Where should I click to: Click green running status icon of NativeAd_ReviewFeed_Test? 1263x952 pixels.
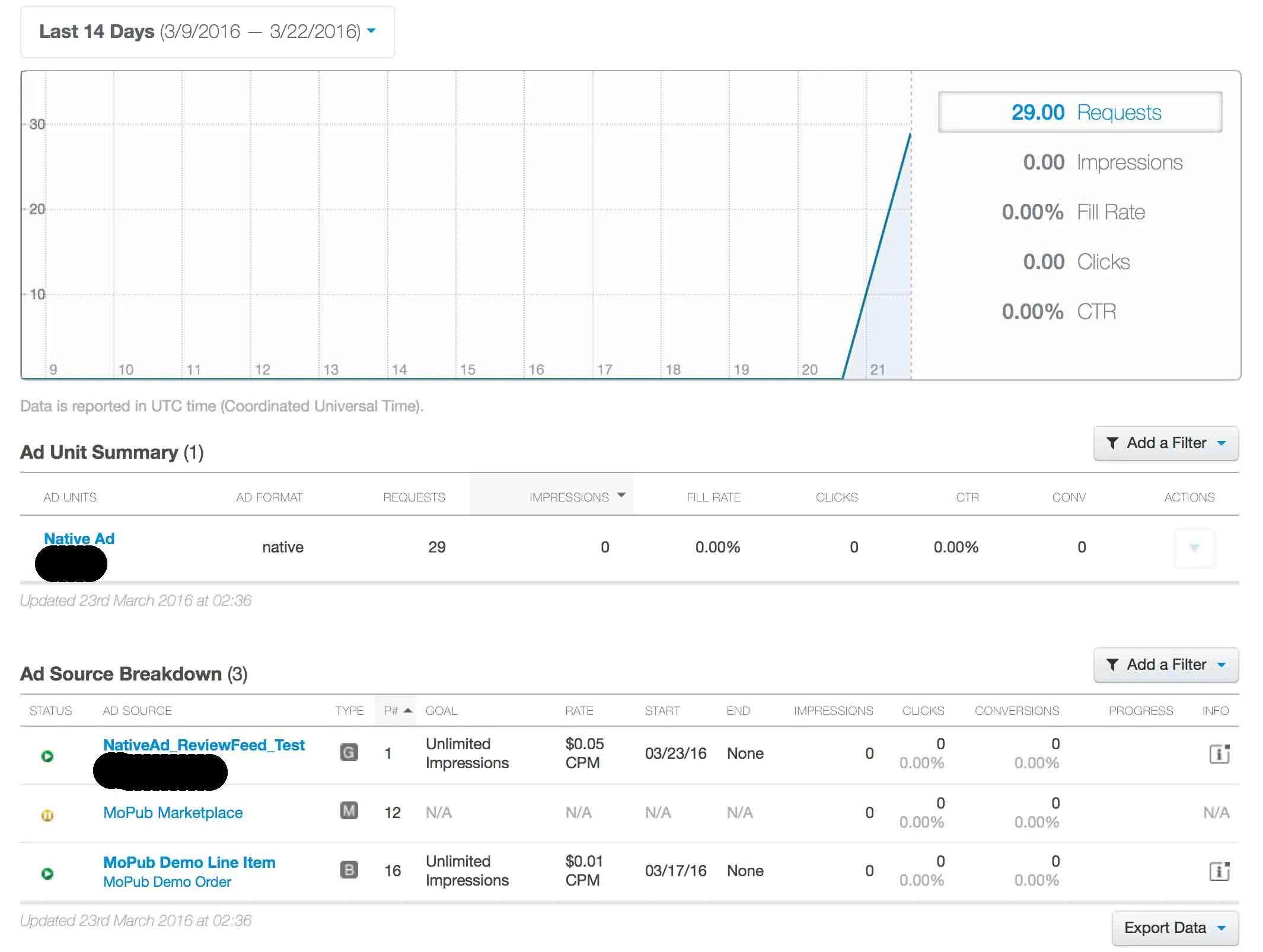click(x=47, y=756)
